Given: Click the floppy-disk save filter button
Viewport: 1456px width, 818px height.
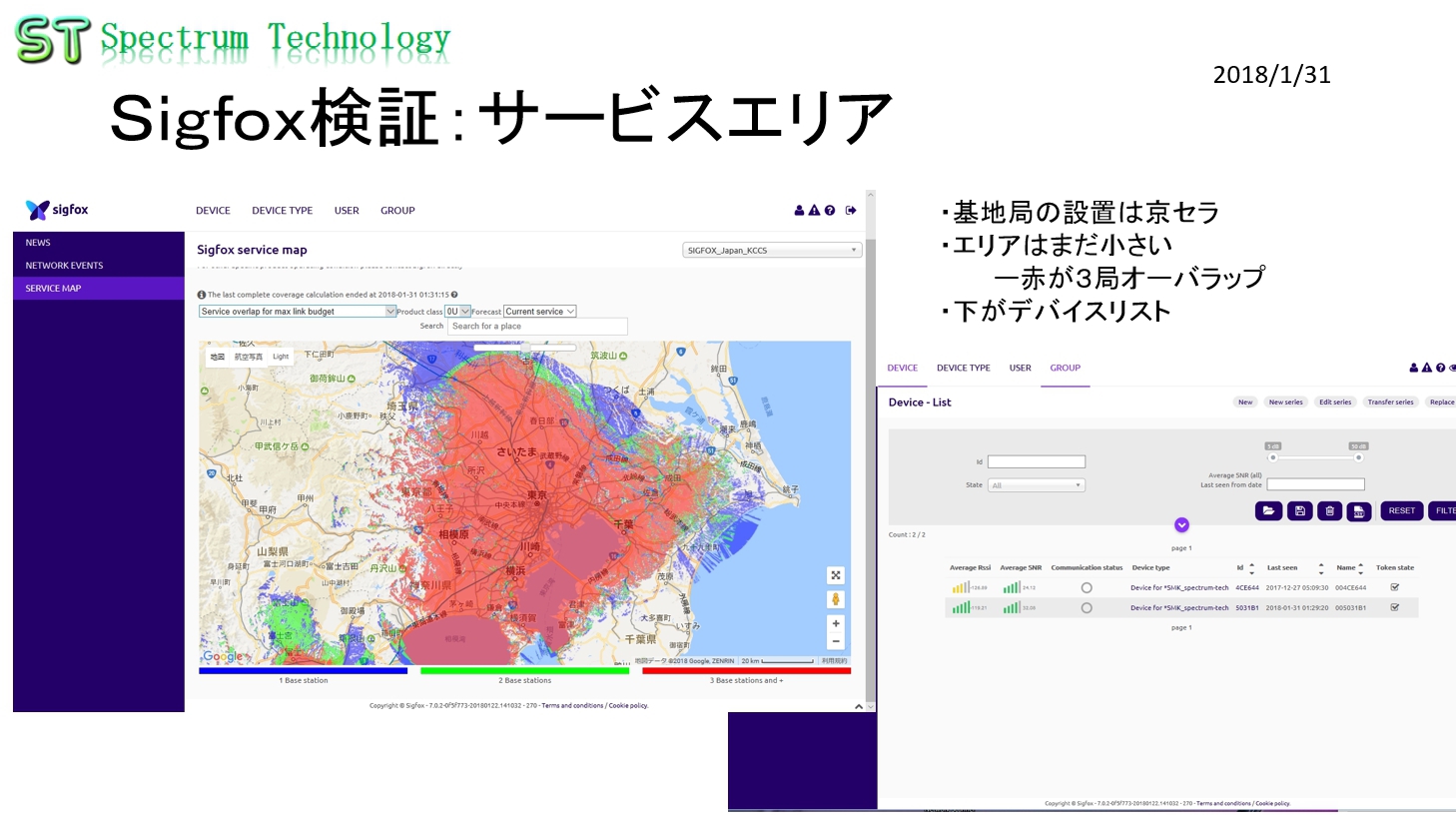Looking at the screenshot, I should tap(1300, 510).
